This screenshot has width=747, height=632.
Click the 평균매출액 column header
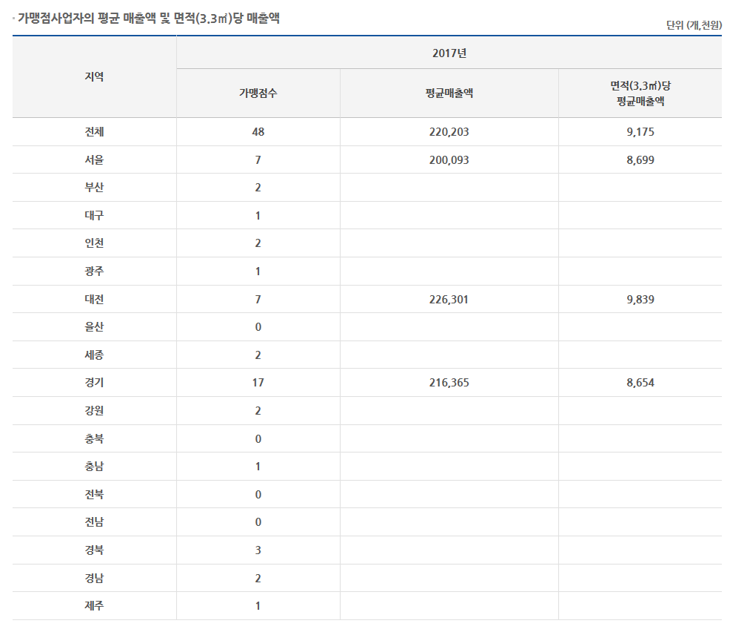point(448,93)
